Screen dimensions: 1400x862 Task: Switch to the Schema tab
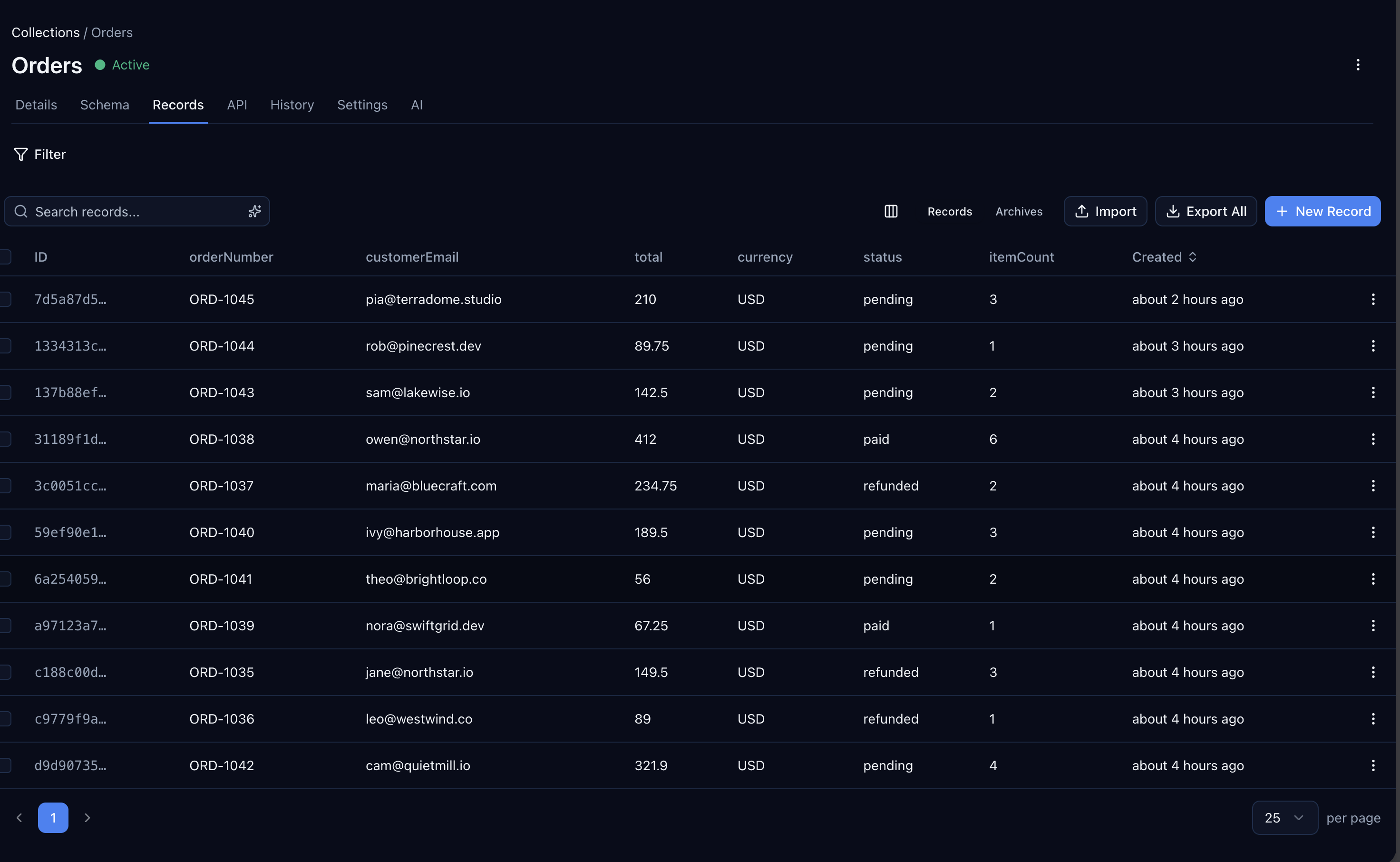105,105
